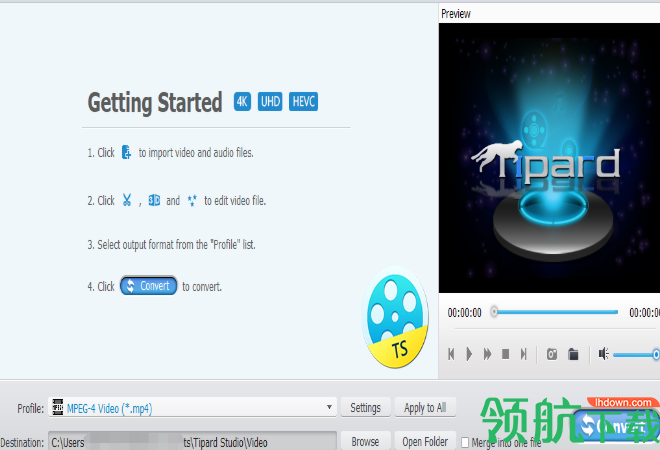This screenshot has width=660, height=450.
Task: Jump to previous file in preview
Action: click(x=451, y=354)
